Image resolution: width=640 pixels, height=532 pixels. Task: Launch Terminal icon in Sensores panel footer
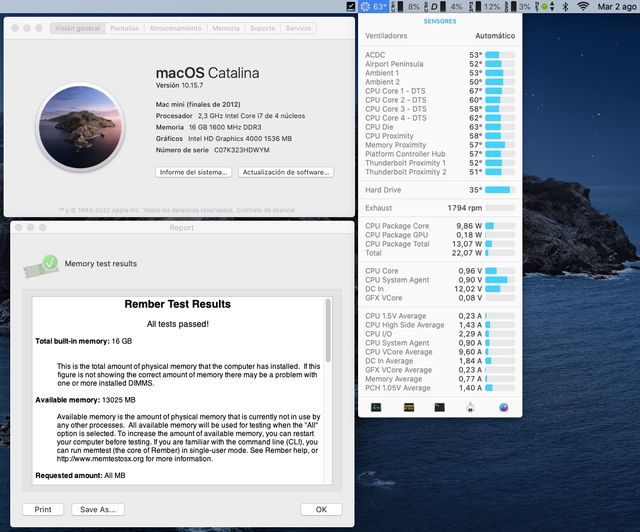tap(440, 407)
